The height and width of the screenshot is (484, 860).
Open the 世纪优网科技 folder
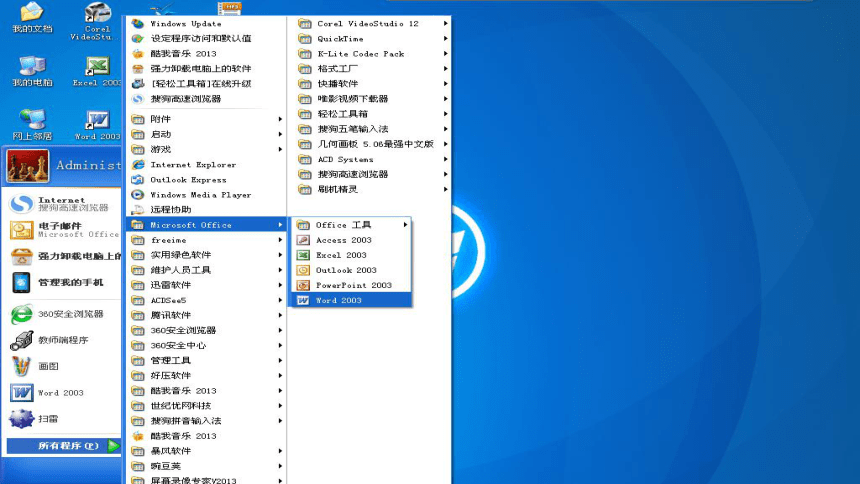[x=206, y=406]
